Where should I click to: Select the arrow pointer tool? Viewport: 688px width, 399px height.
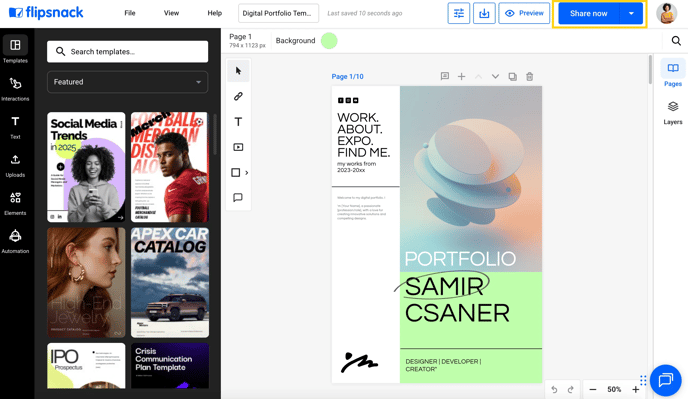(x=238, y=71)
